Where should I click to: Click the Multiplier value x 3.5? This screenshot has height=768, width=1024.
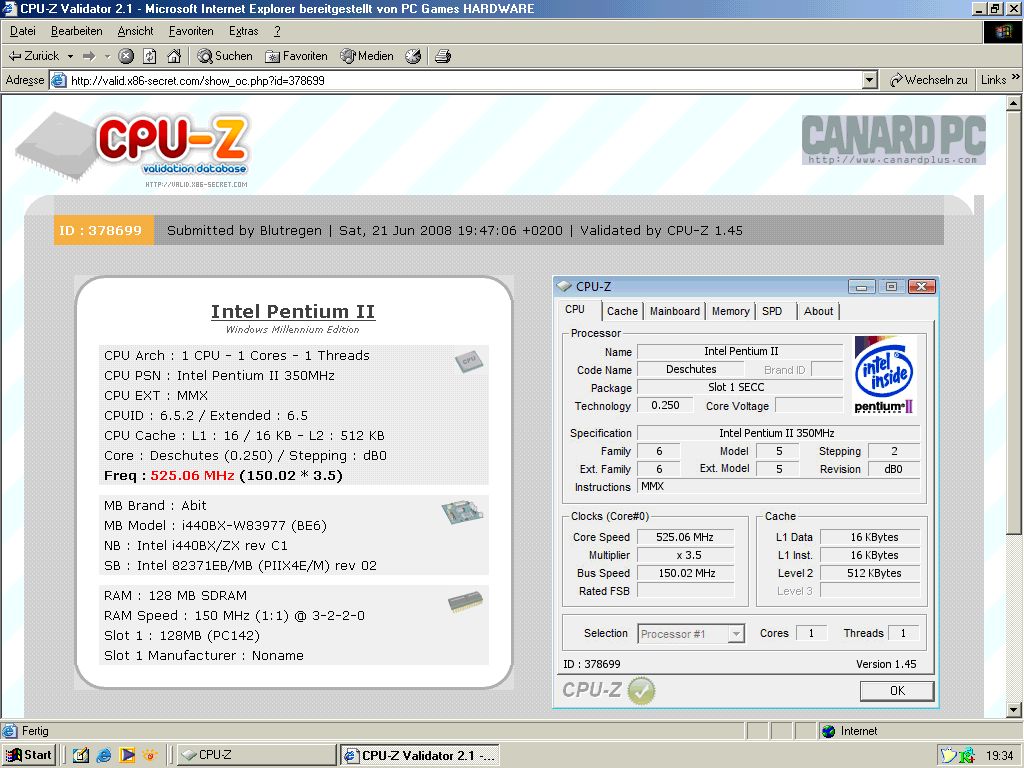click(x=685, y=555)
